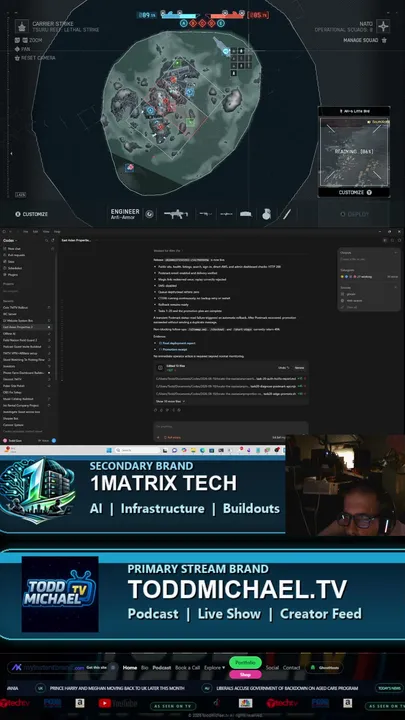The width and height of the screenshot is (405, 720).
Task: Click the Reset Camera control in the game
Action: pyautogui.click(x=35, y=58)
